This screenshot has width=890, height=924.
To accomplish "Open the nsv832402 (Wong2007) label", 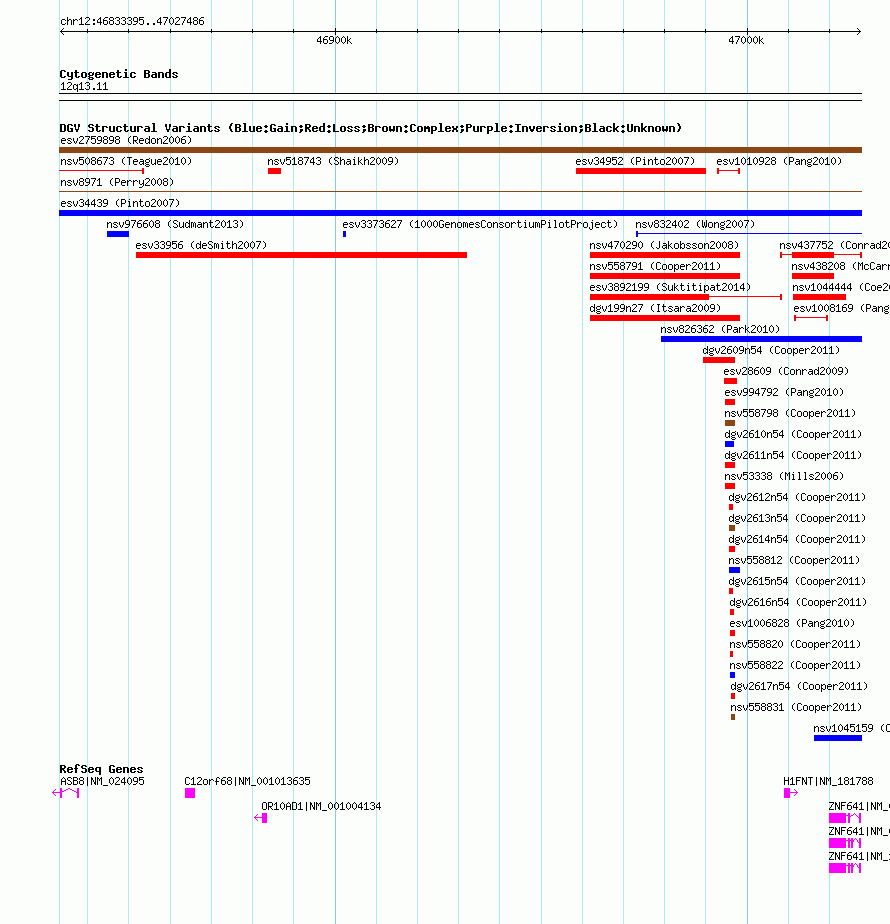I will (695, 225).
